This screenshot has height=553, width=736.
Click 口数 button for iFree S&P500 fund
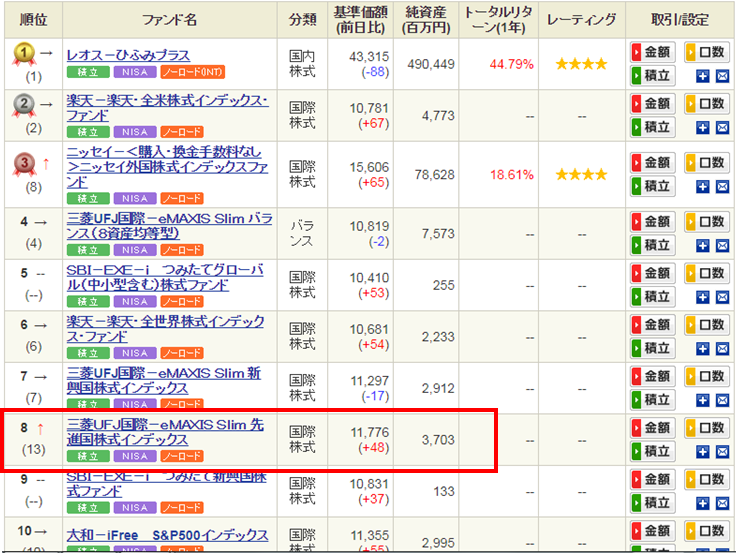tap(707, 531)
